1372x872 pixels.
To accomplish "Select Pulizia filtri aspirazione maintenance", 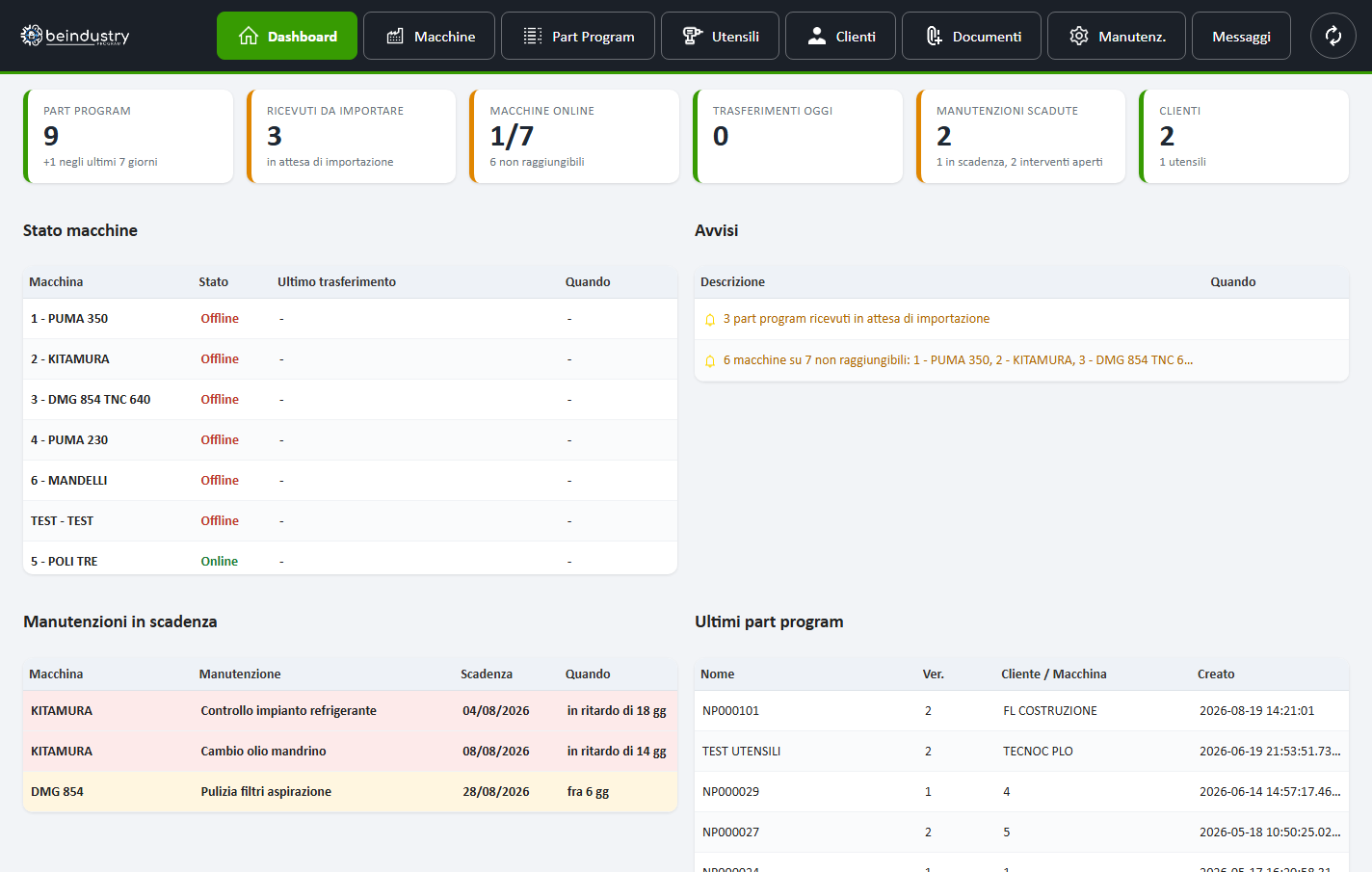I will tap(350, 791).
